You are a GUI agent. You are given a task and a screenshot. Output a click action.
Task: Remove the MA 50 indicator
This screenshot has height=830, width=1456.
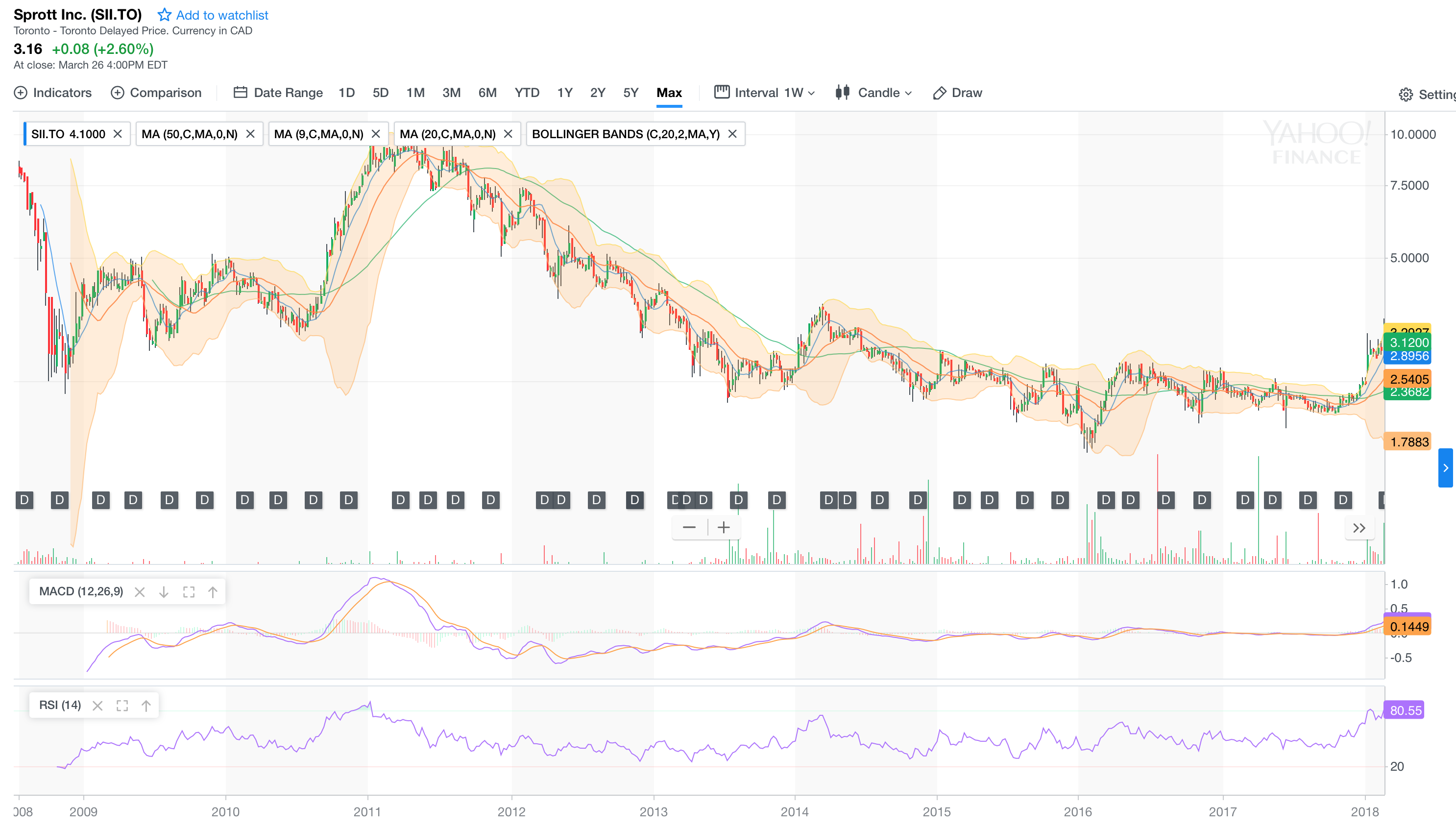pos(250,134)
